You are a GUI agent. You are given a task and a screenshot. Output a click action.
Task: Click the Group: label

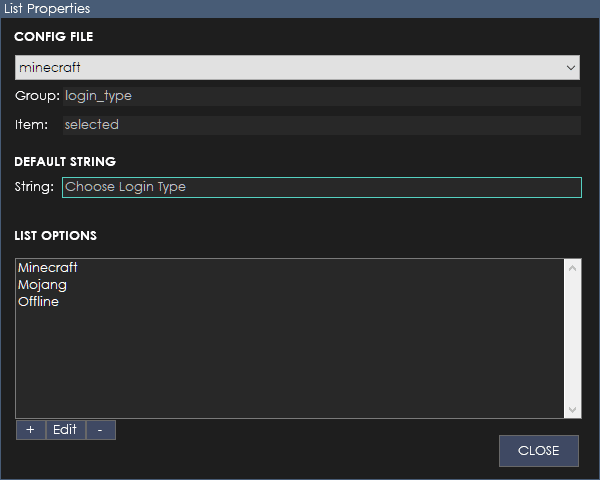coord(37,96)
